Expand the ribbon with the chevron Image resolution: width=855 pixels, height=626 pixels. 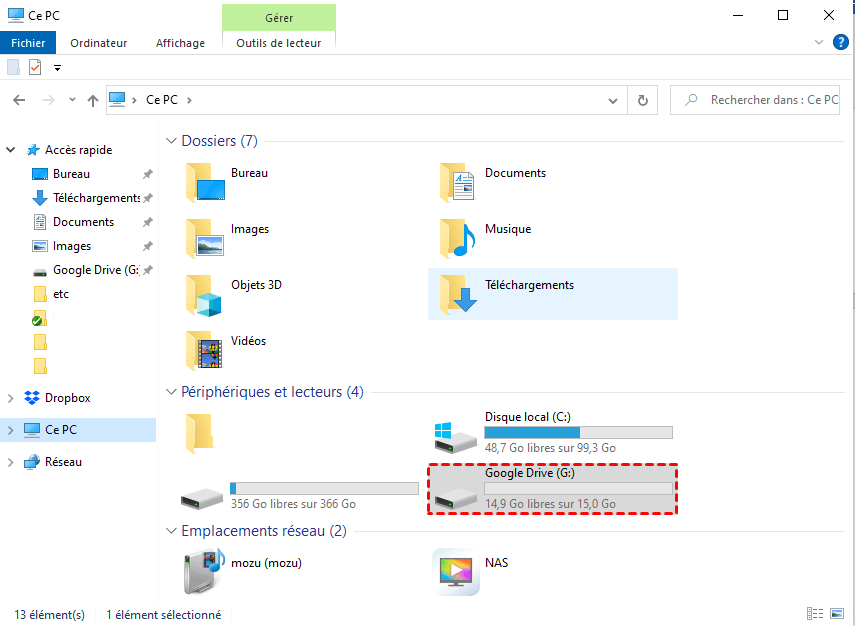[x=818, y=42]
